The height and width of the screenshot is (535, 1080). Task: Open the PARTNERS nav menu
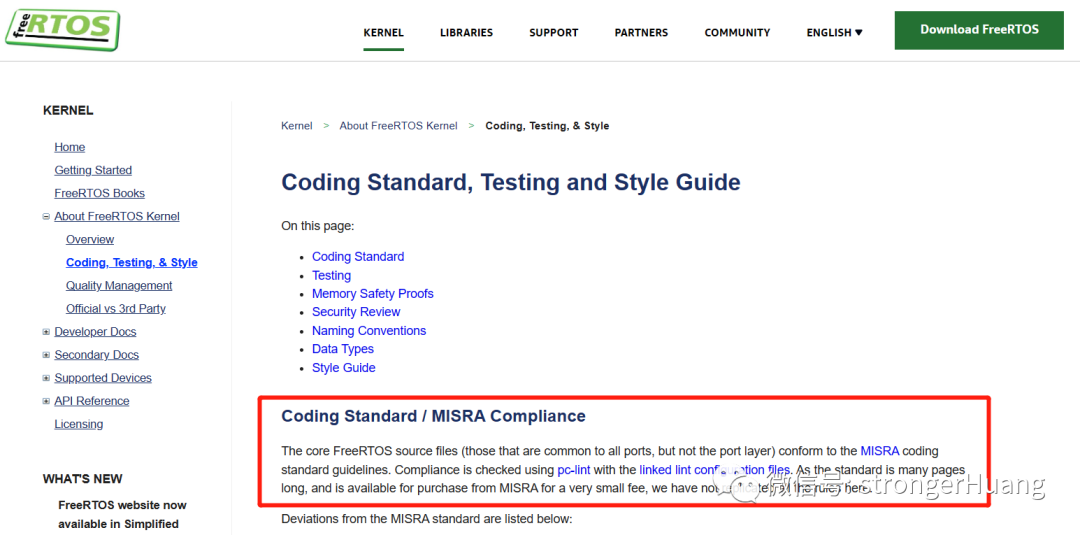(x=641, y=32)
